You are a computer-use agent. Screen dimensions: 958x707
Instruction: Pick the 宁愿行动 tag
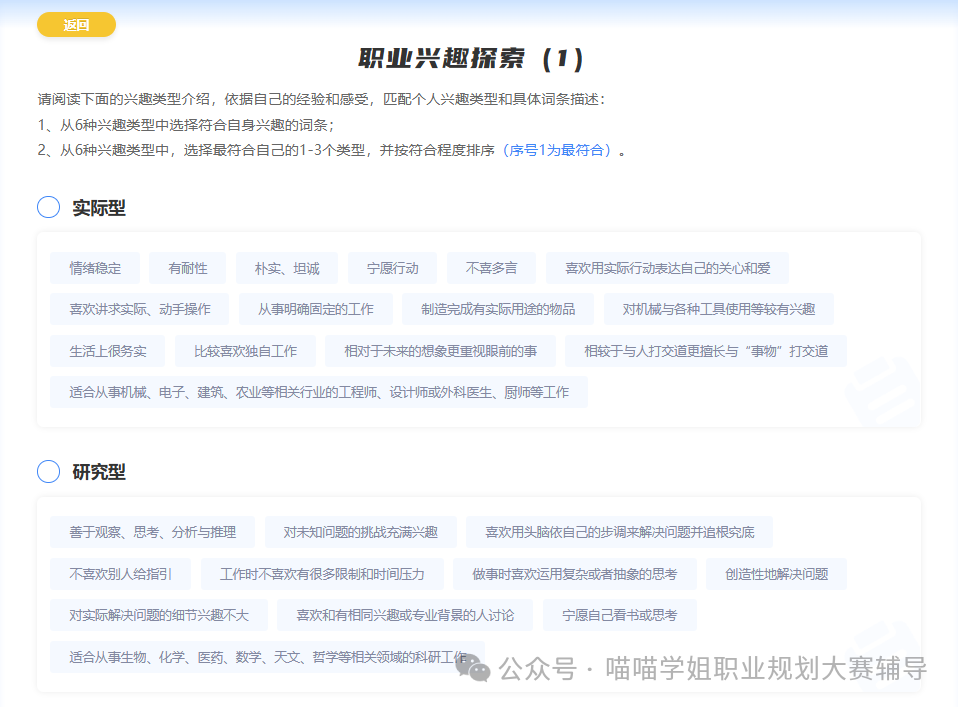[x=393, y=268]
